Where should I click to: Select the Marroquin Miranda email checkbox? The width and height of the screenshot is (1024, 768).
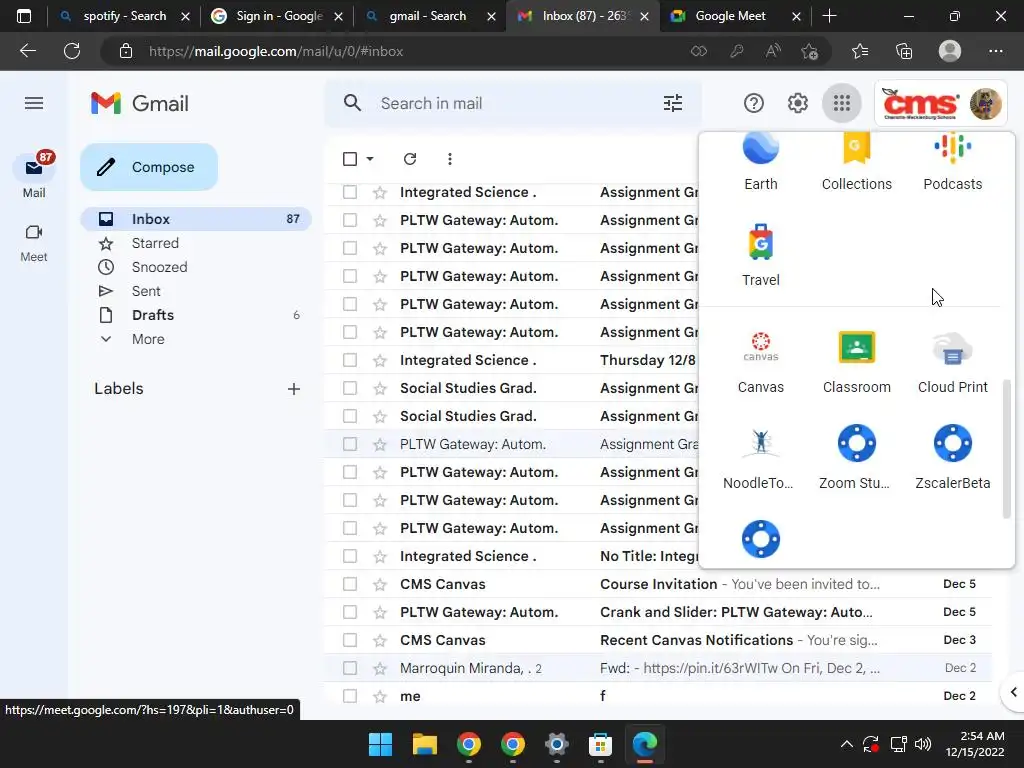pyautogui.click(x=350, y=669)
